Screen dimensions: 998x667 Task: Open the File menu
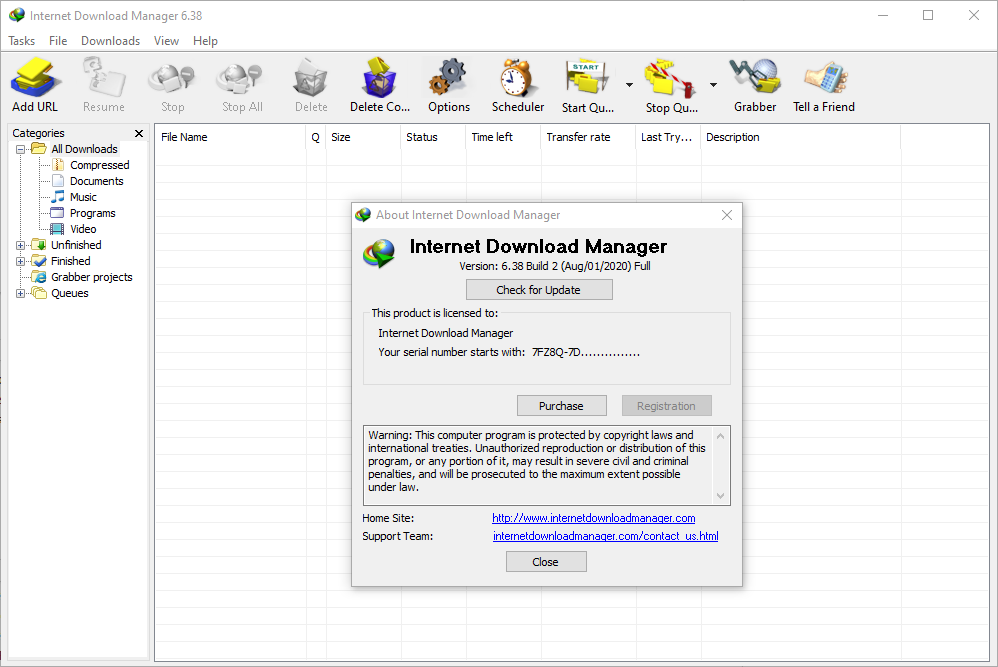click(x=58, y=41)
